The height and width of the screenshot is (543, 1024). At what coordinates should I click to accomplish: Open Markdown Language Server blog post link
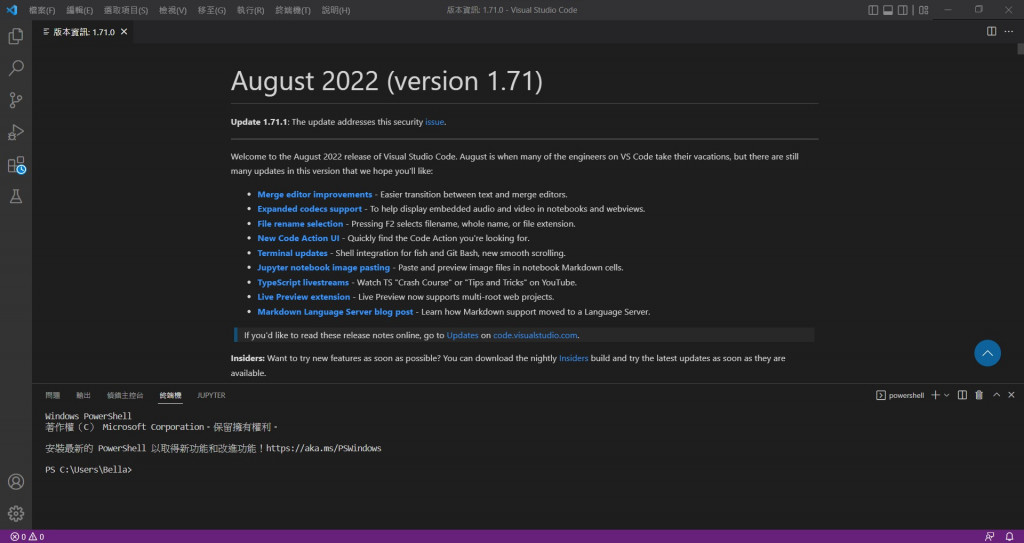(335, 312)
